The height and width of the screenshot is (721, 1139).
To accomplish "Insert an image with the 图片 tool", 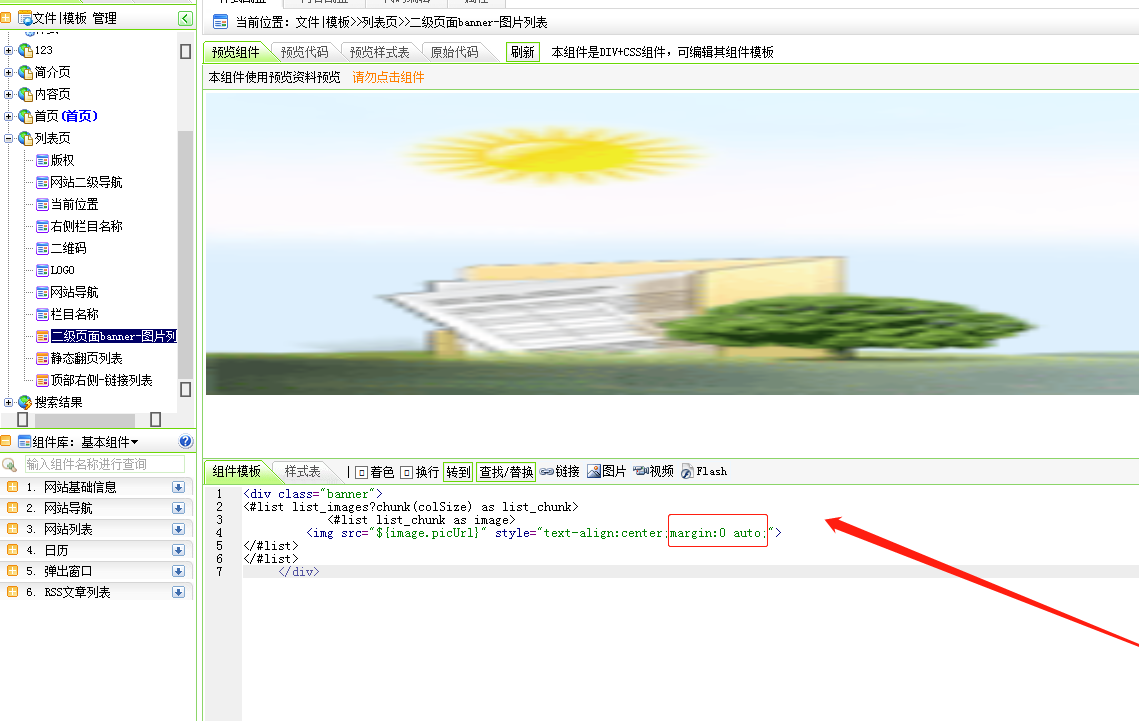I will [607, 472].
